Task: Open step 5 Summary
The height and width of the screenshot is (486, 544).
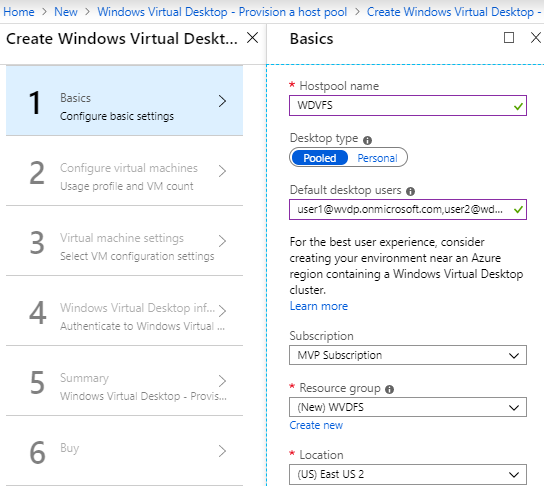Action: (x=125, y=381)
